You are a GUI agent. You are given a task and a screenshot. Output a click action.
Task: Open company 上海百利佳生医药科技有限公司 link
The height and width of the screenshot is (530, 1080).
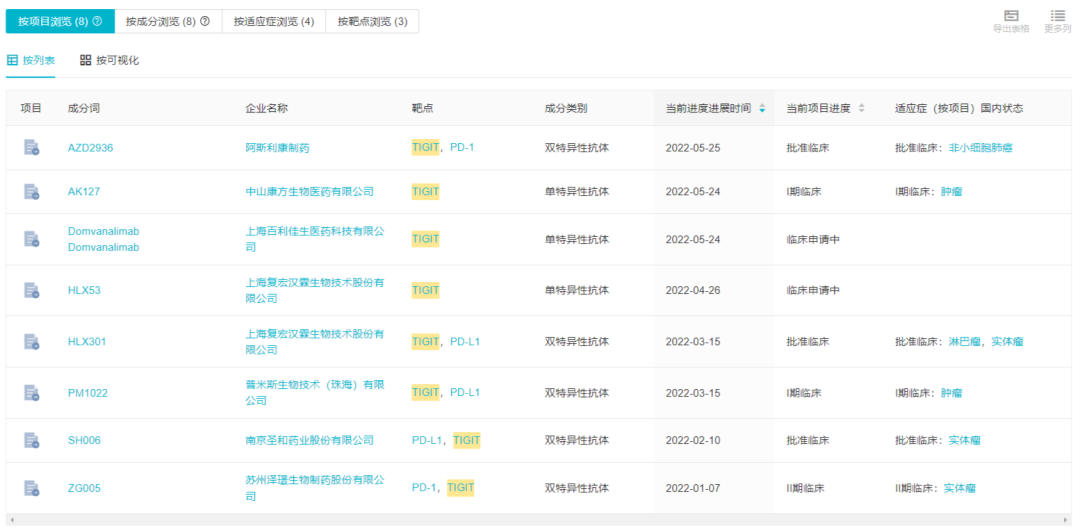[x=315, y=239]
